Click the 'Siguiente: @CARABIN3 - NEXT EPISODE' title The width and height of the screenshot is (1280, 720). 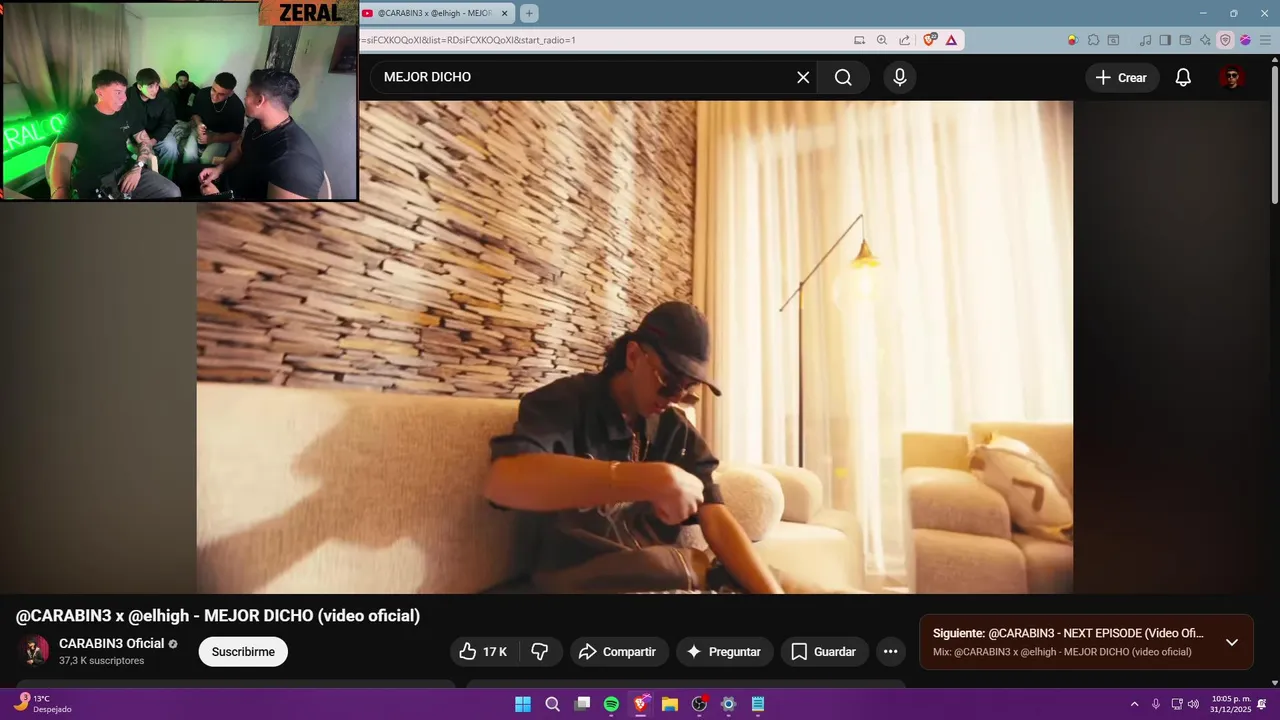point(1068,633)
